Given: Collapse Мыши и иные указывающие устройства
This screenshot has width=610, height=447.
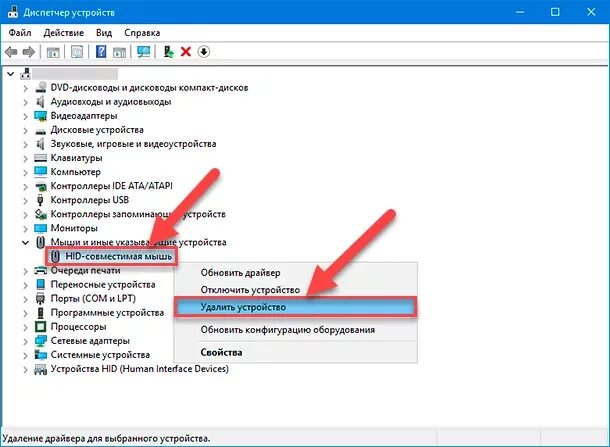Looking at the screenshot, I should pyautogui.click(x=25, y=242).
